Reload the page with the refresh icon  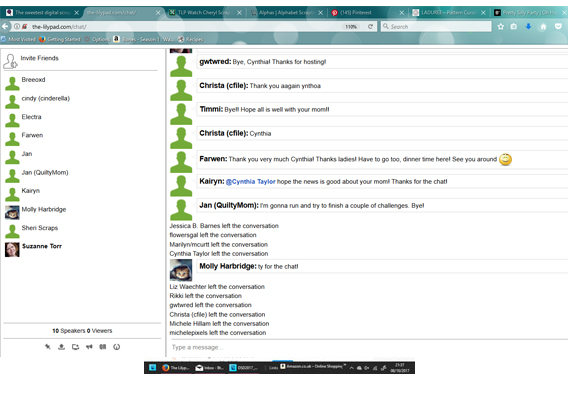point(370,26)
